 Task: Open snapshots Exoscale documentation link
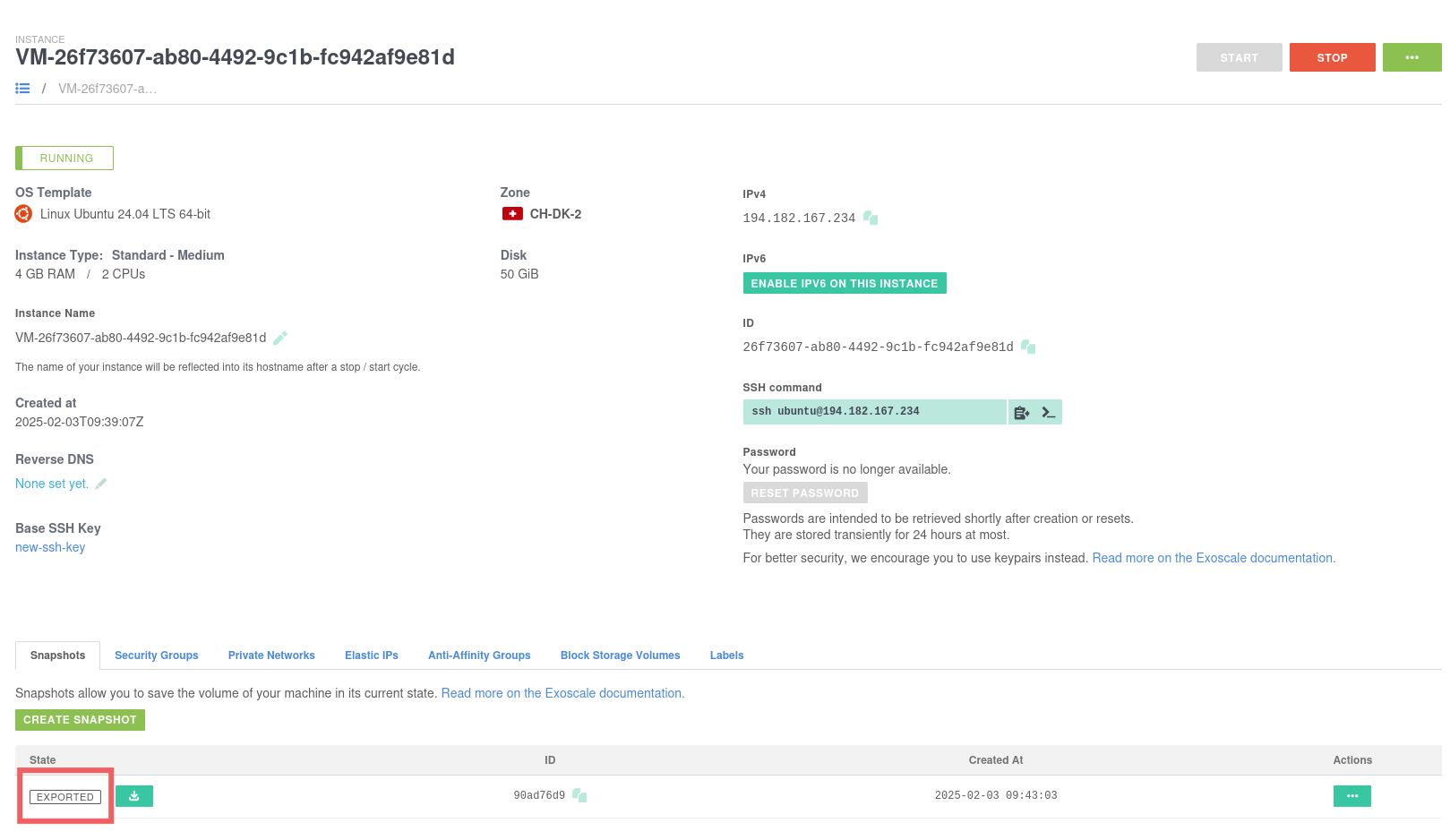tap(562, 693)
